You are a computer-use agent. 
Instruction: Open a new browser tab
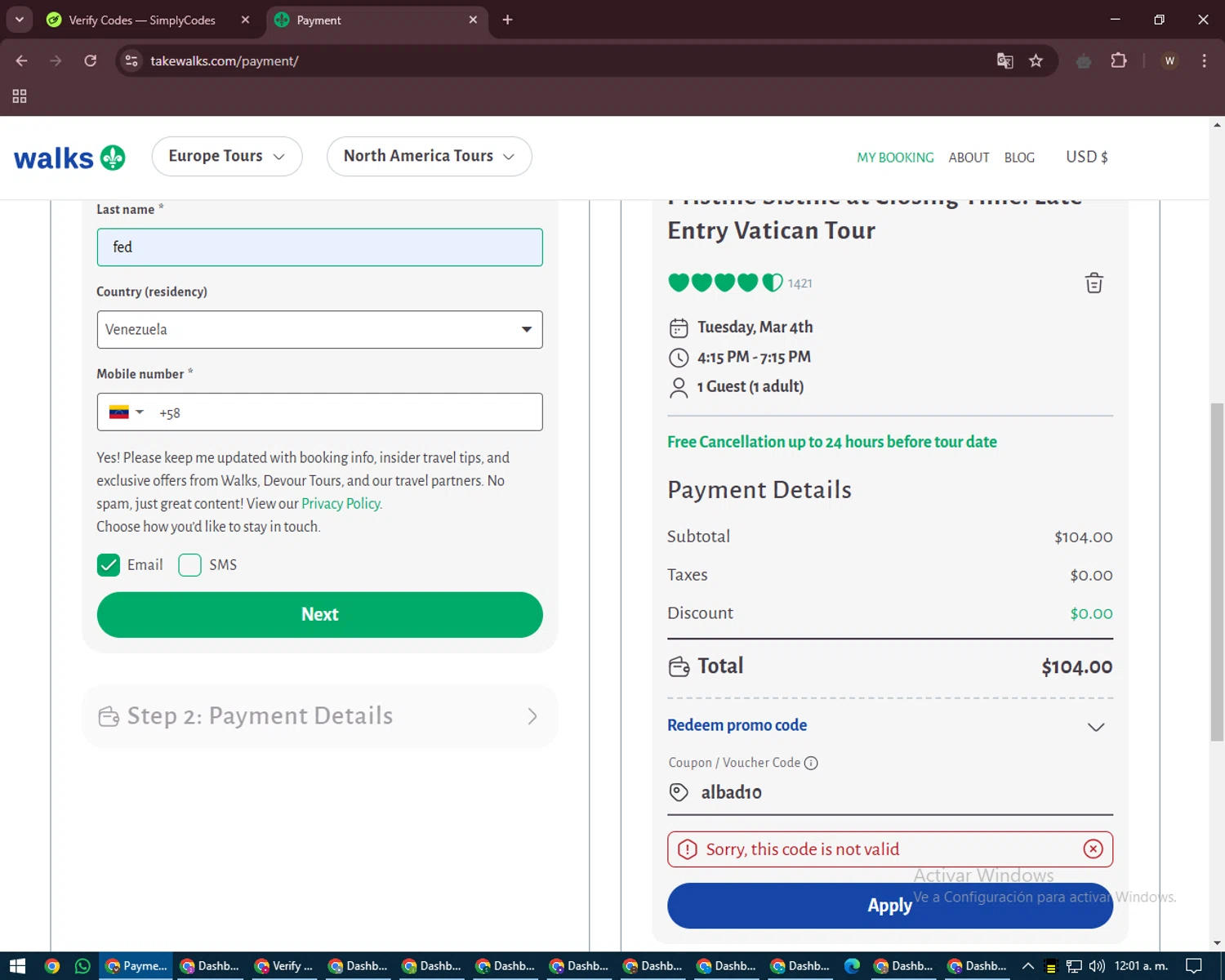pyautogui.click(x=507, y=20)
